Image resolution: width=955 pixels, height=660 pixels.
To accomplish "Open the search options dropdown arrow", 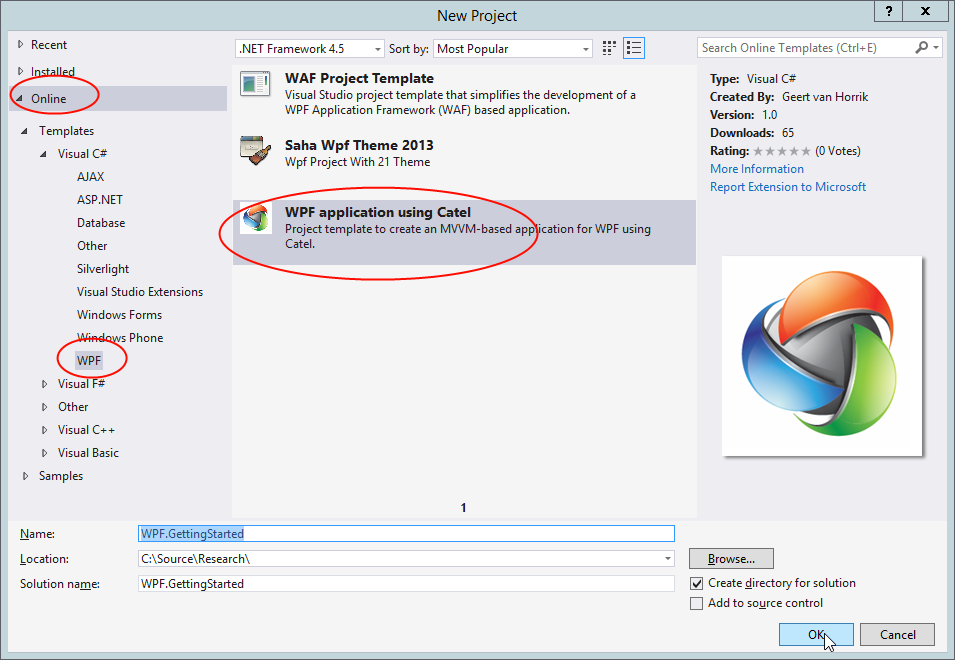I will click(936, 47).
